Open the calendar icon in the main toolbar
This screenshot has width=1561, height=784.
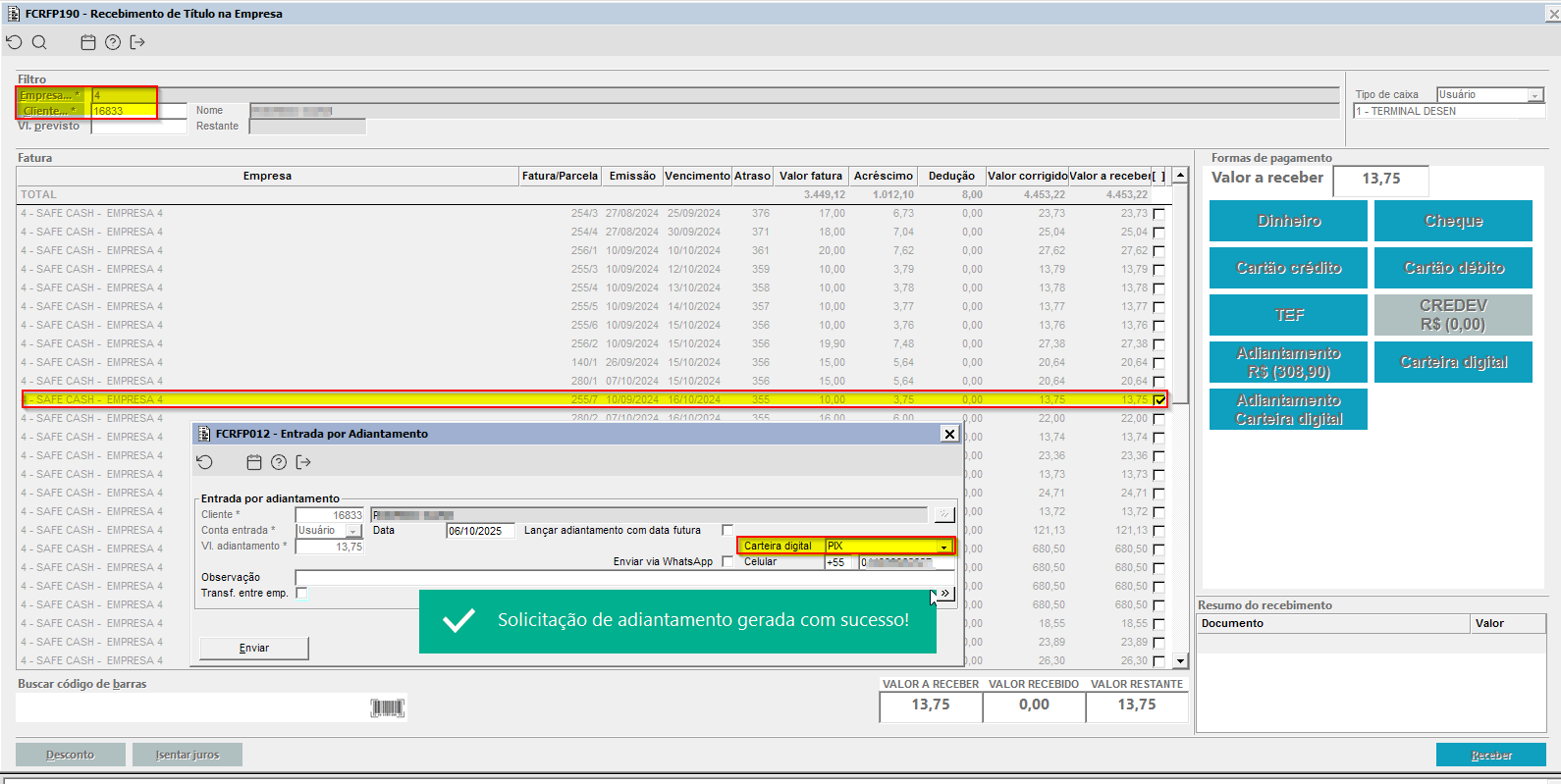click(x=88, y=42)
